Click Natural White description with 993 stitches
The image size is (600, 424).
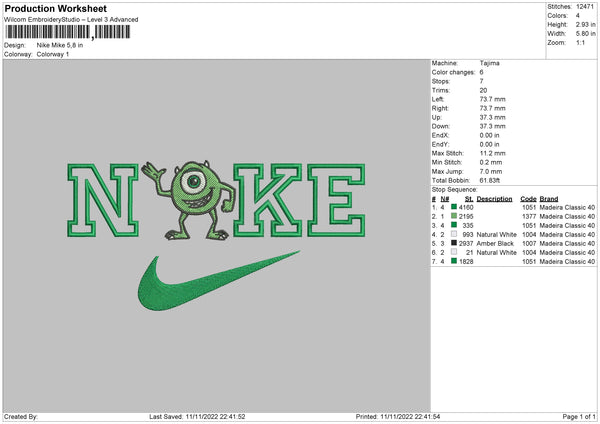coord(497,235)
